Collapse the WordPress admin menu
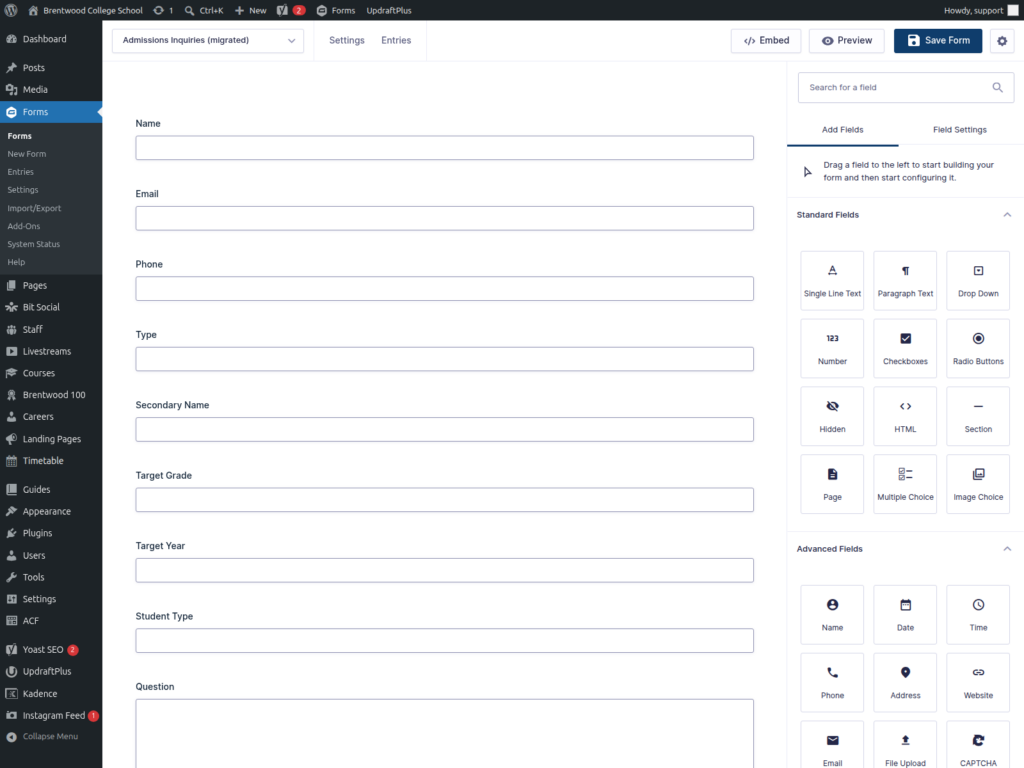 (42, 737)
